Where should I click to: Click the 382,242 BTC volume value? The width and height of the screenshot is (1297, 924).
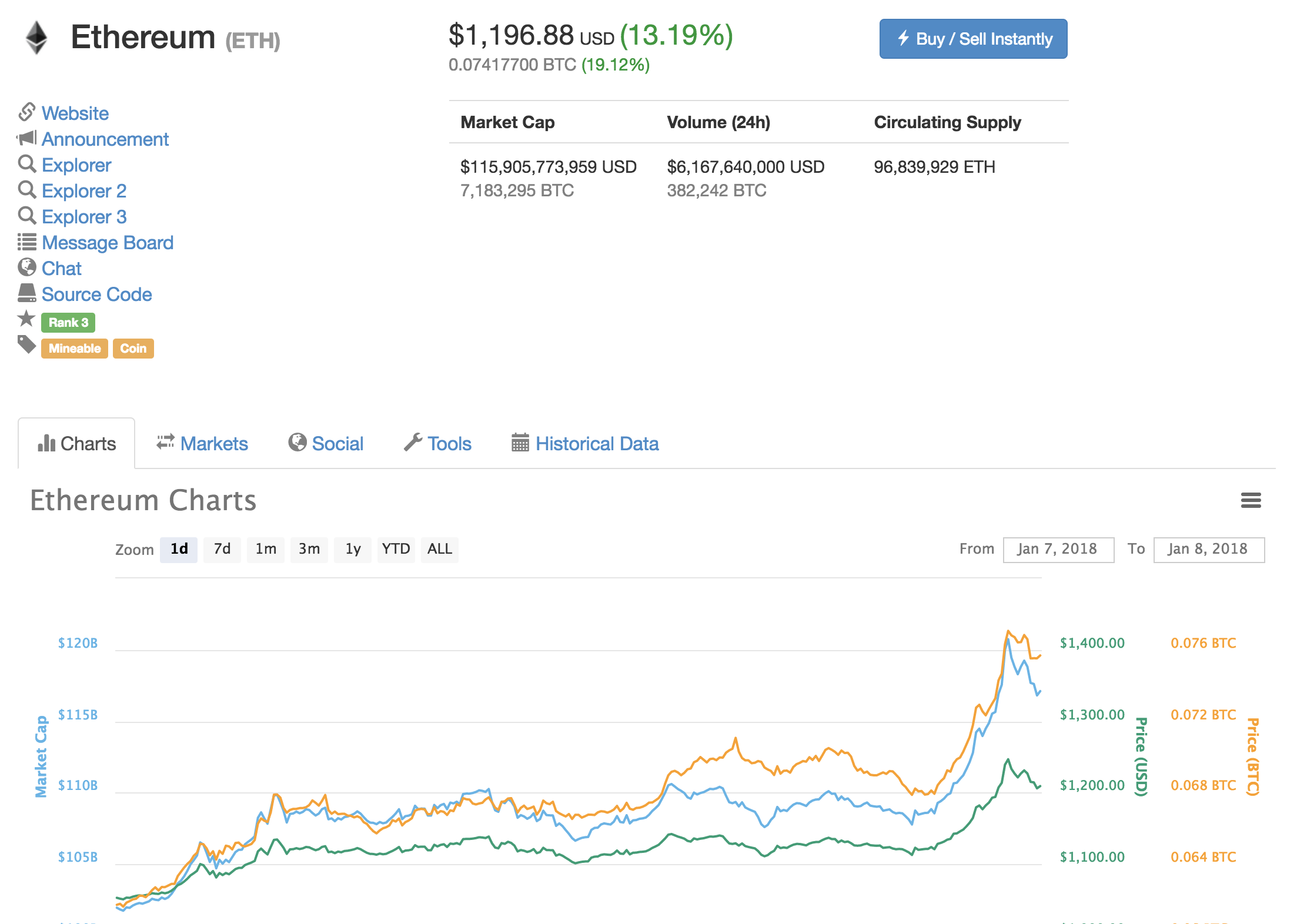click(x=717, y=190)
